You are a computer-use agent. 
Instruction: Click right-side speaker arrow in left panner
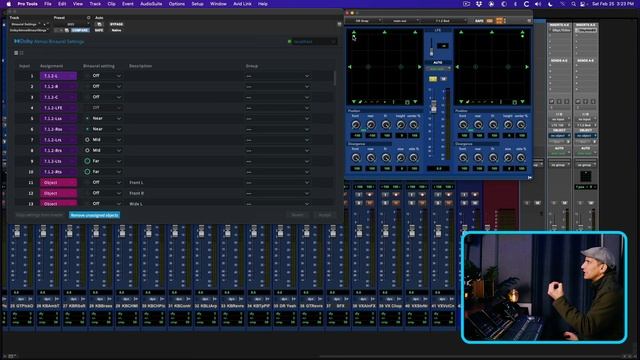click(419, 67)
